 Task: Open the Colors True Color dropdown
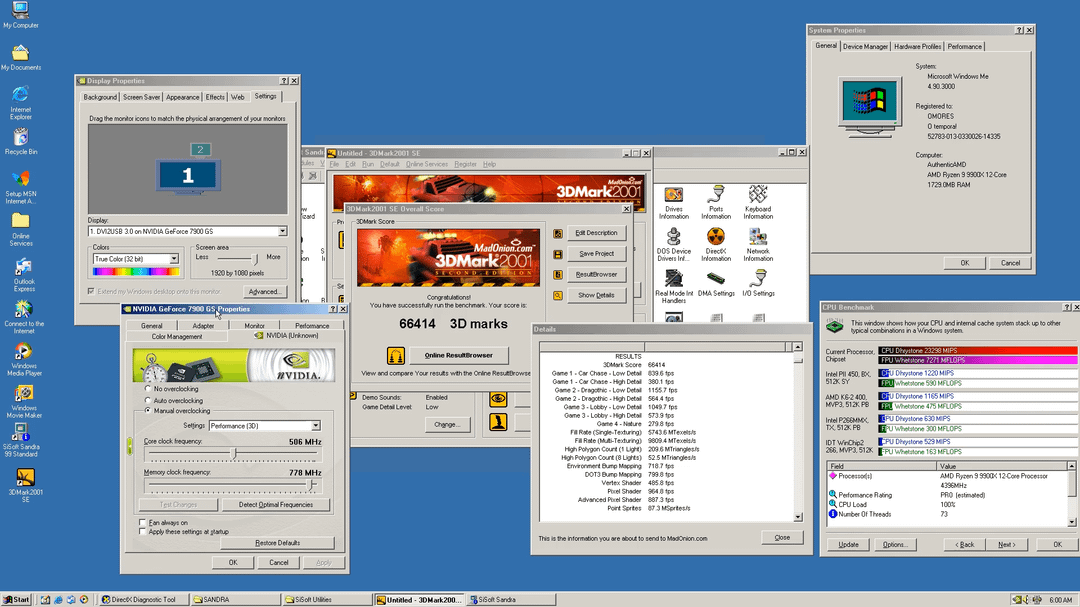tap(174, 259)
